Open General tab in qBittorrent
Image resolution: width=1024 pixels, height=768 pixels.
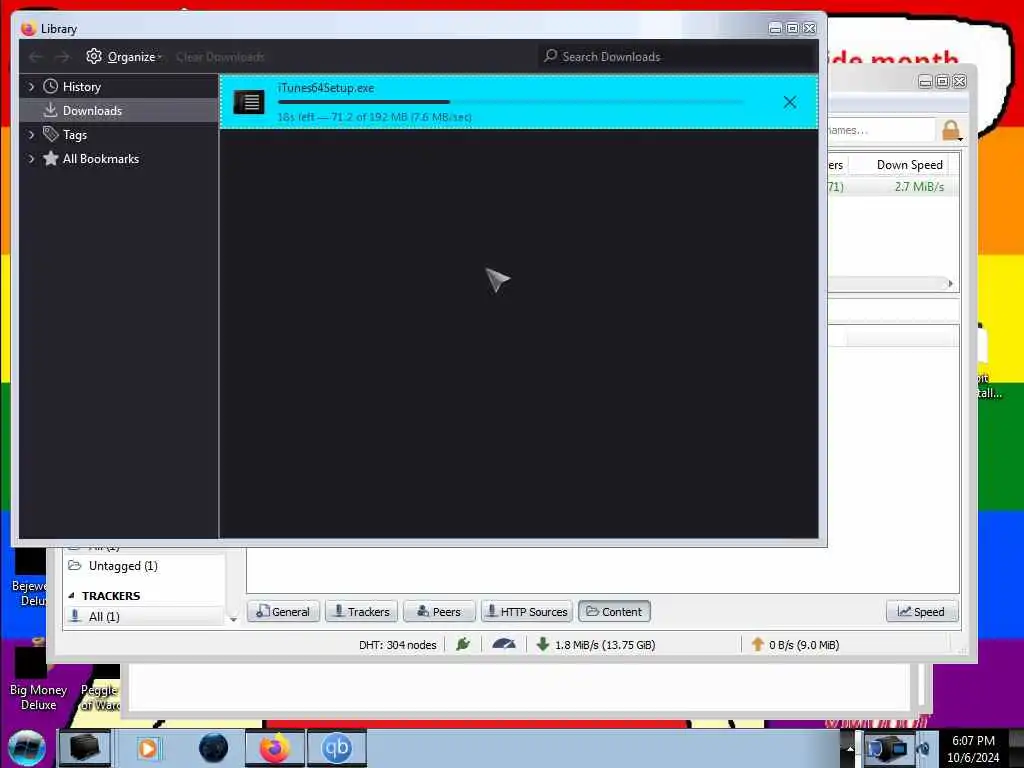pos(283,612)
